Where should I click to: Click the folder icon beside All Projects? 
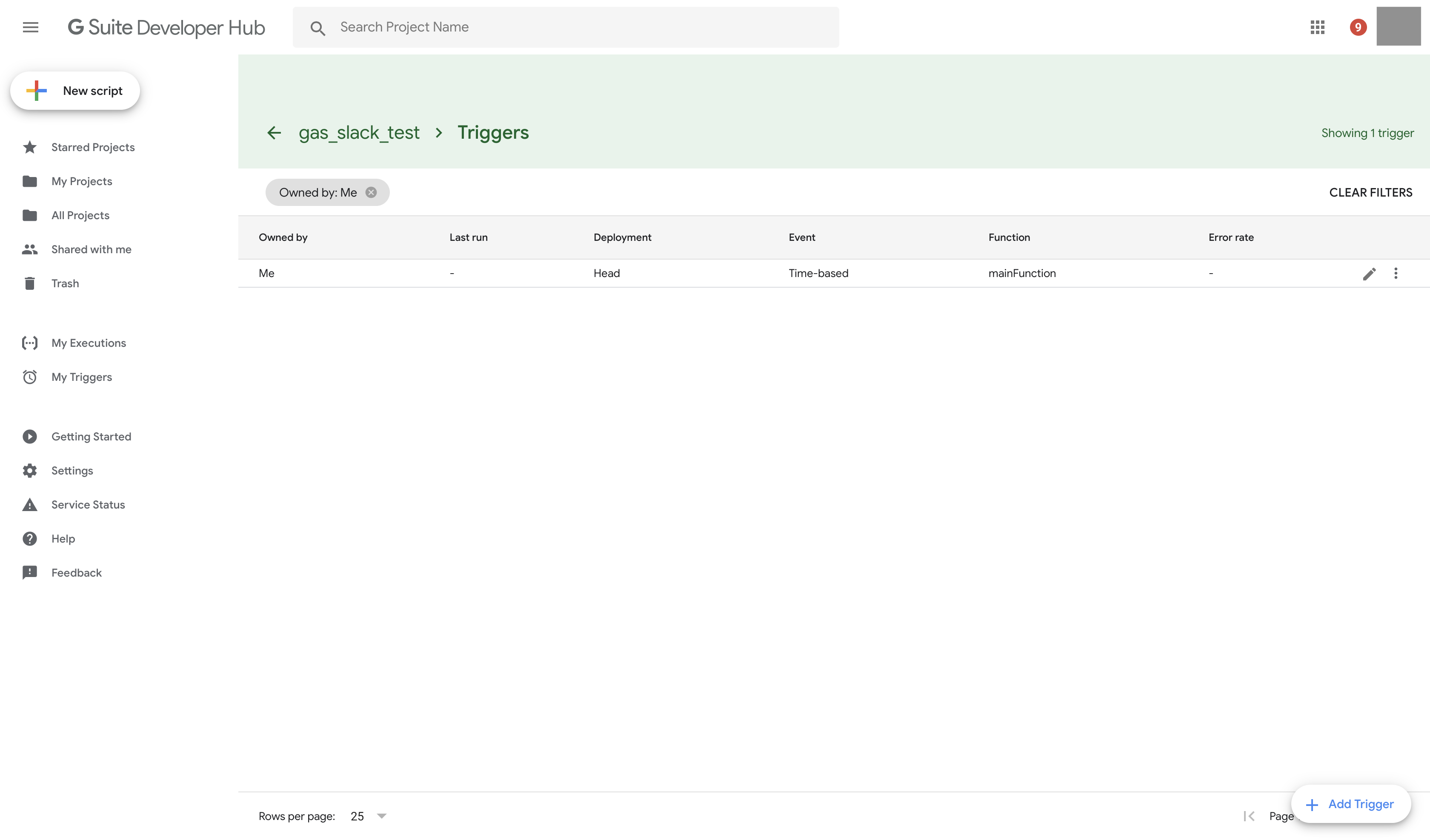click(29, 216)
